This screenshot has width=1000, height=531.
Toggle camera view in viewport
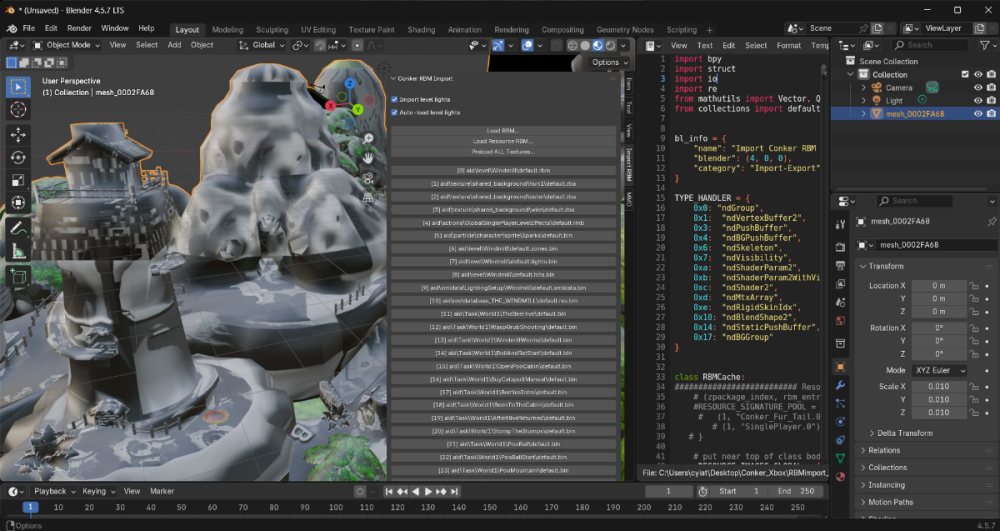click(369, 178)
